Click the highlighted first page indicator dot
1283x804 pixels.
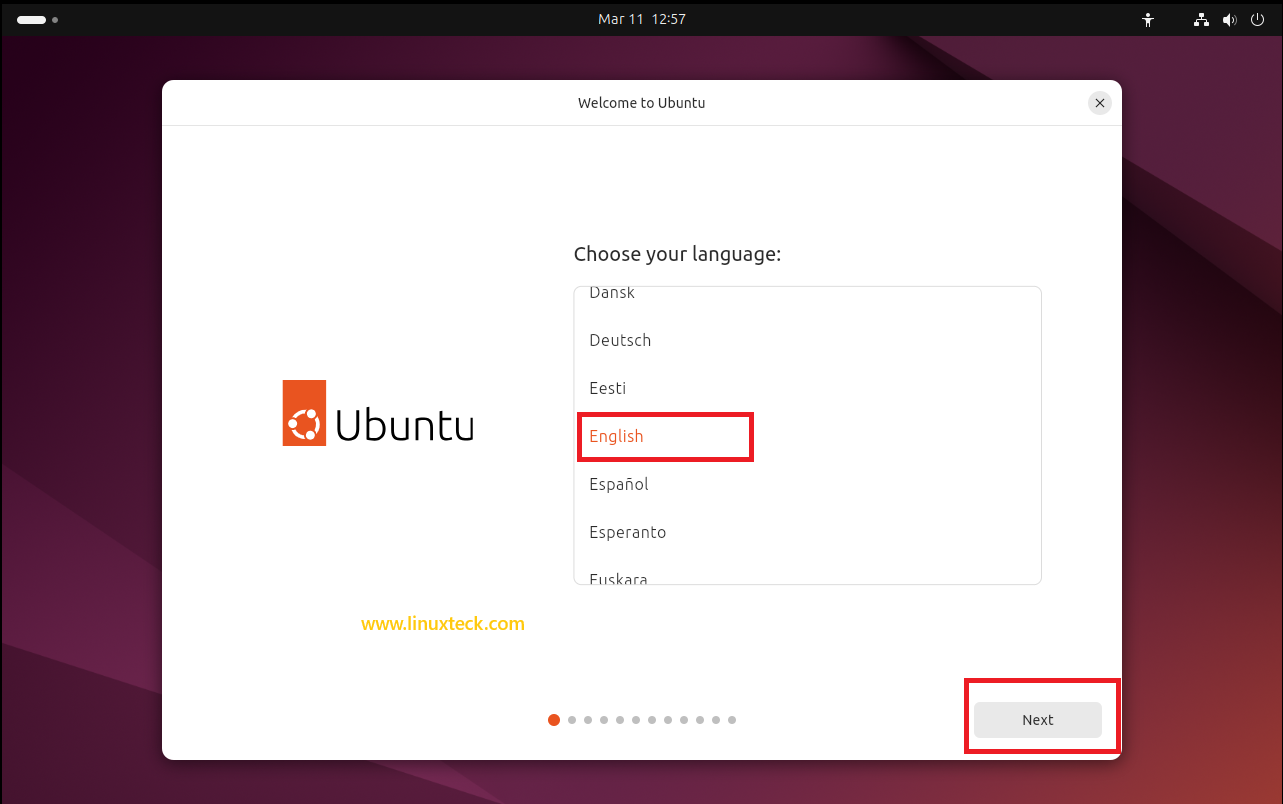point(554,719)
